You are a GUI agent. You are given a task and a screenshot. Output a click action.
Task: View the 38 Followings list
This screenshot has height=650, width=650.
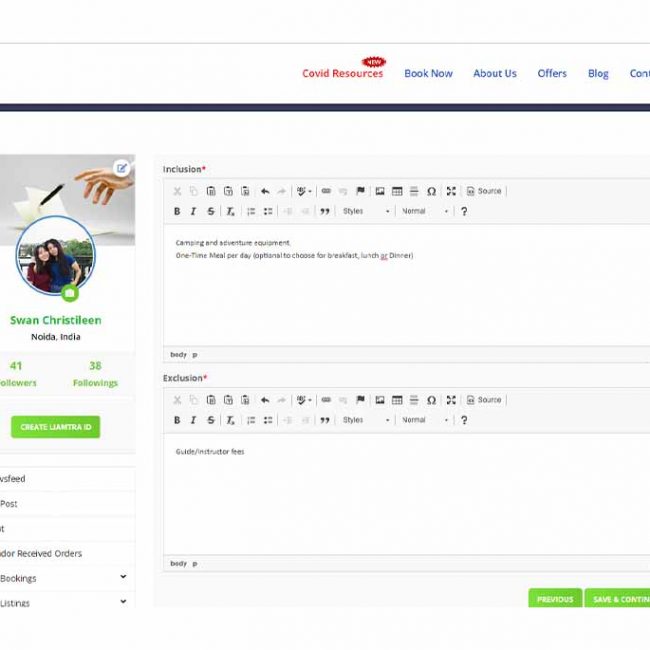[95, 374]
